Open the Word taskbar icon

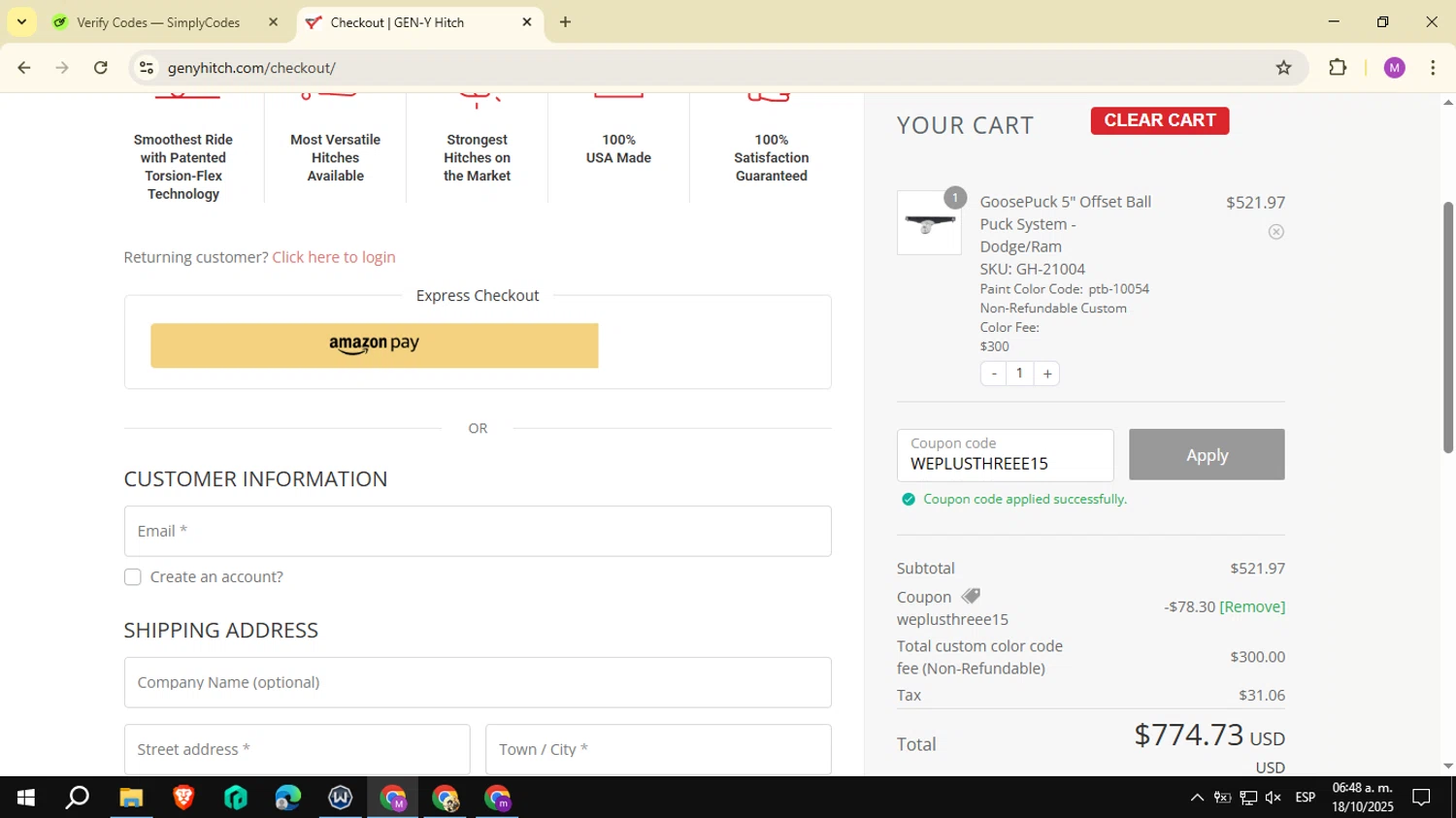click(341, 798)
